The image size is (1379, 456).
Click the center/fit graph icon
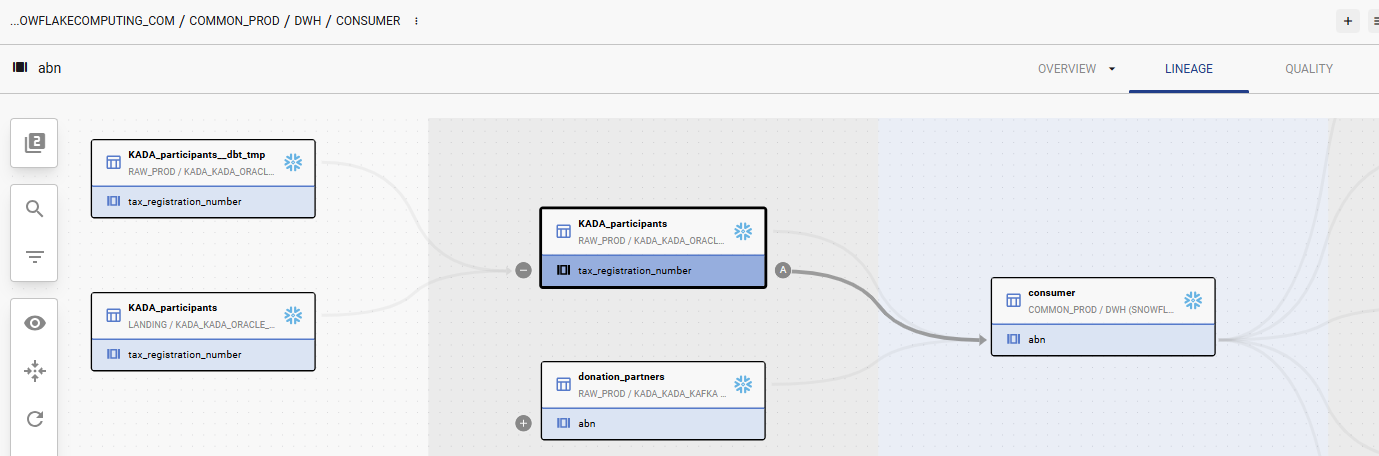click(34, 371)
